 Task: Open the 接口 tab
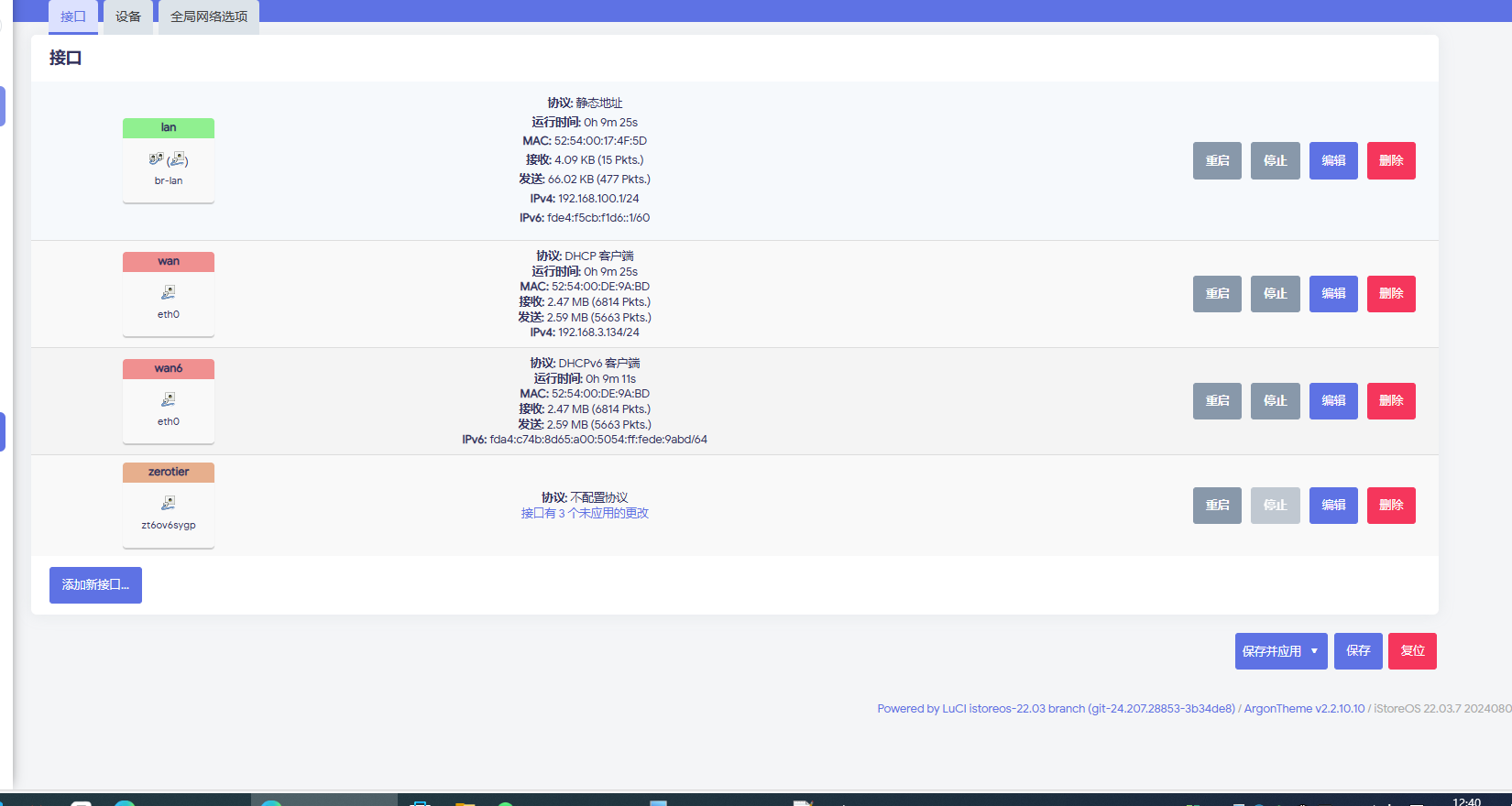click(x=73, y=16)
